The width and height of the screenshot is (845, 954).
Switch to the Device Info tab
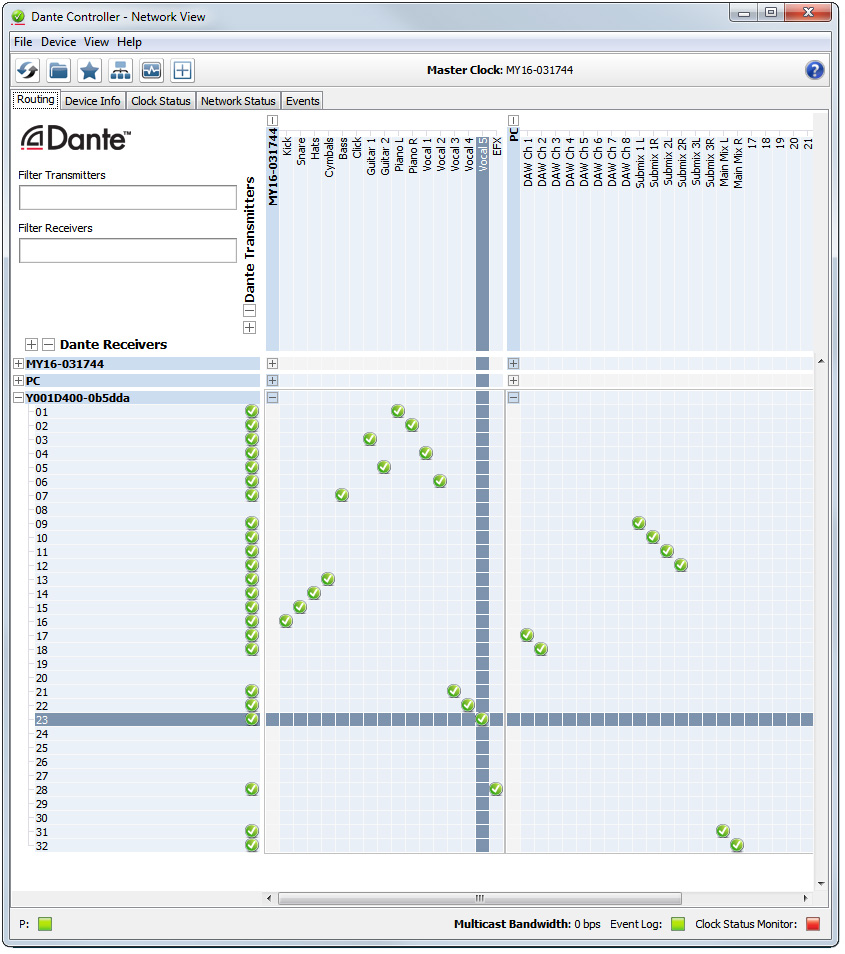(x=92, y=101)
